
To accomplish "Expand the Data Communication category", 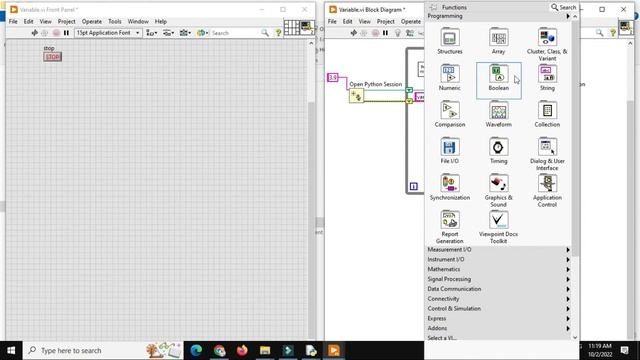I will pos(498,289).
